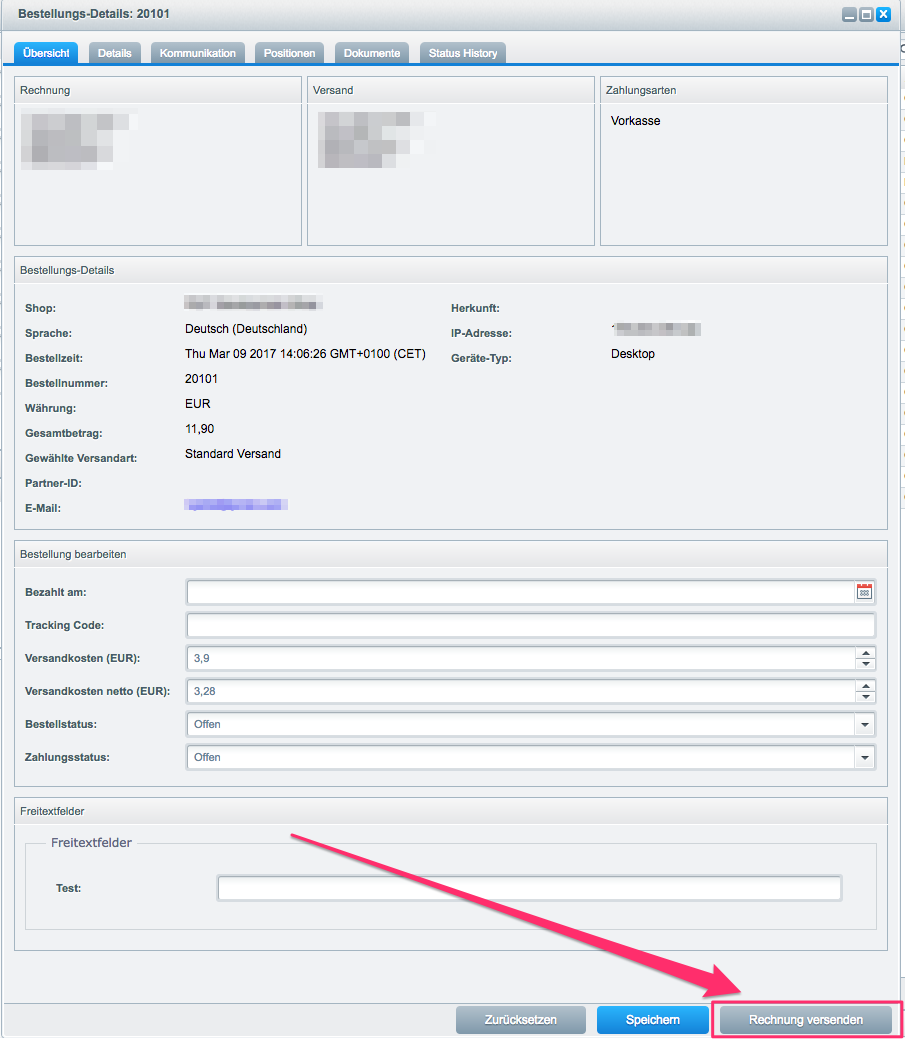Image resolution: width=905 pixels, height=1039 pixels.
Task: Click the Versandkosten netto value field
Action: 521,691
